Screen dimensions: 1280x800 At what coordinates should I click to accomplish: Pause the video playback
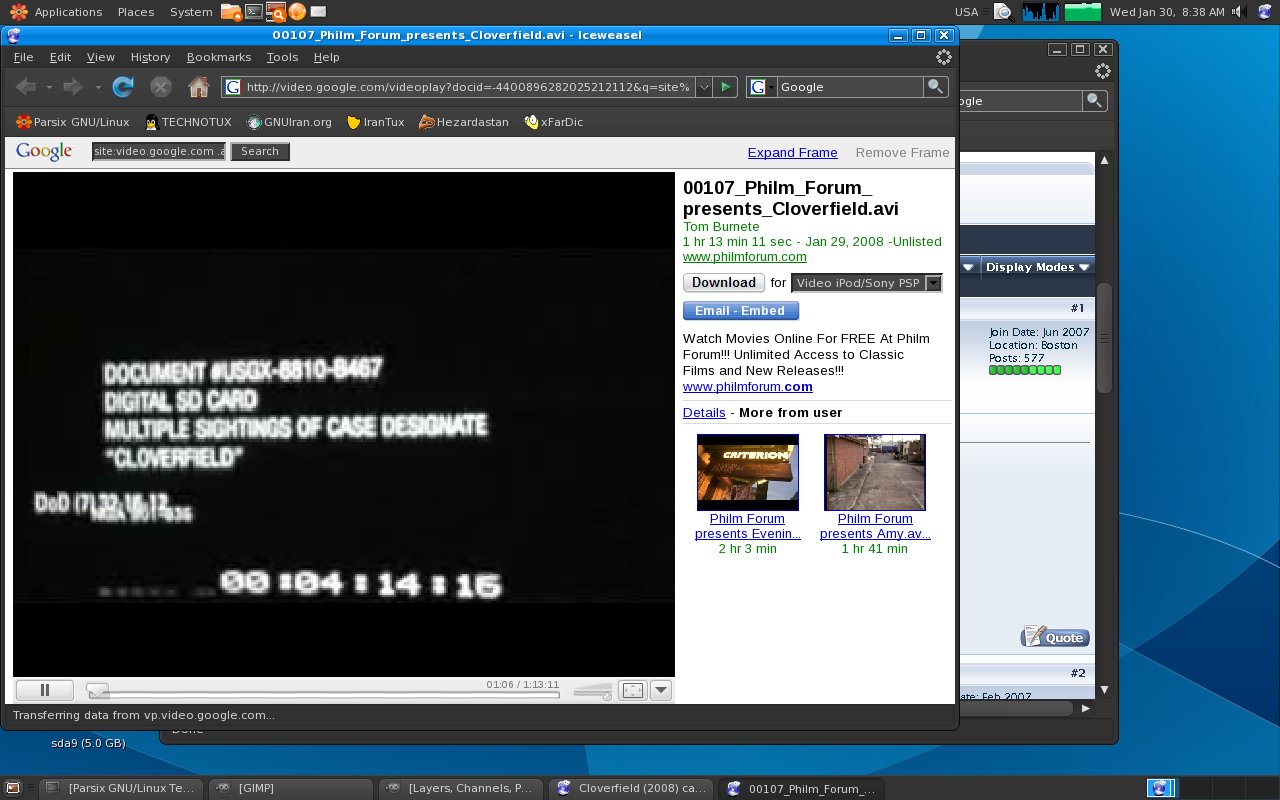click(45, 690)
